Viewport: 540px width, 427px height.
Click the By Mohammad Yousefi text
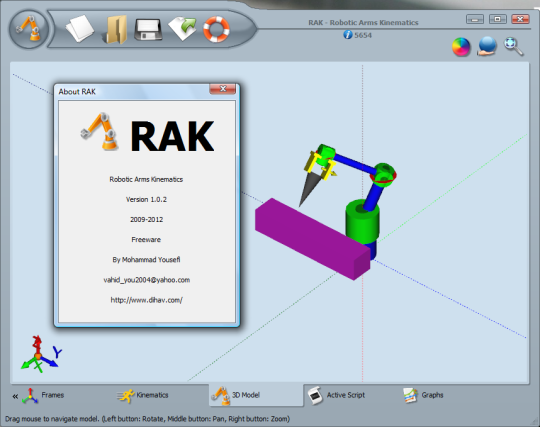click(146, 260)
